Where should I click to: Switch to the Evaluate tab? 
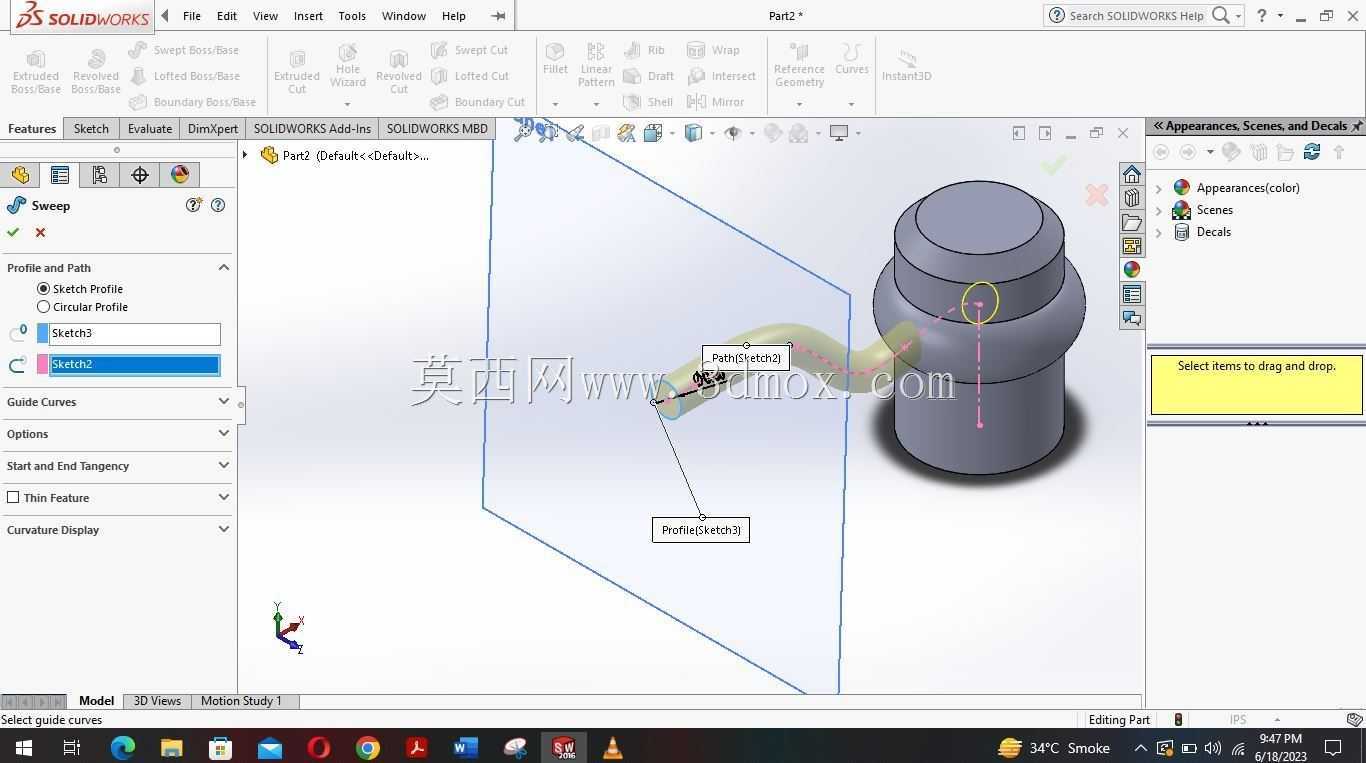click(150, 129)
